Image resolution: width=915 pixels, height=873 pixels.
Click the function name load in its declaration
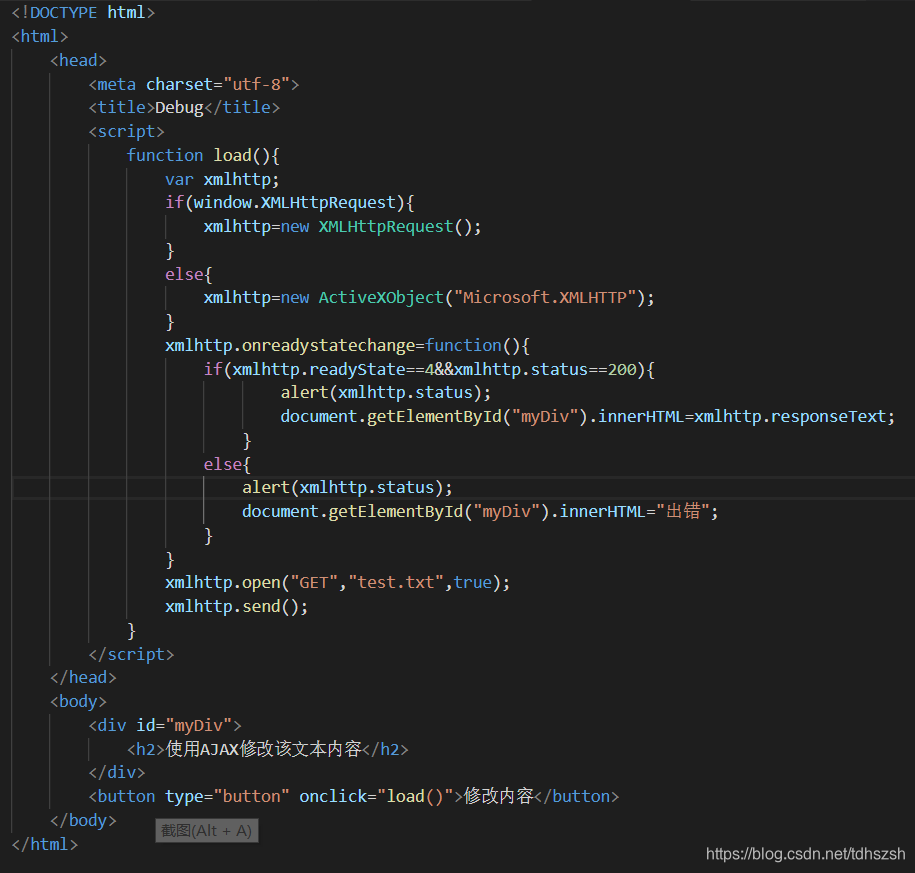click(x=232, y=155)
